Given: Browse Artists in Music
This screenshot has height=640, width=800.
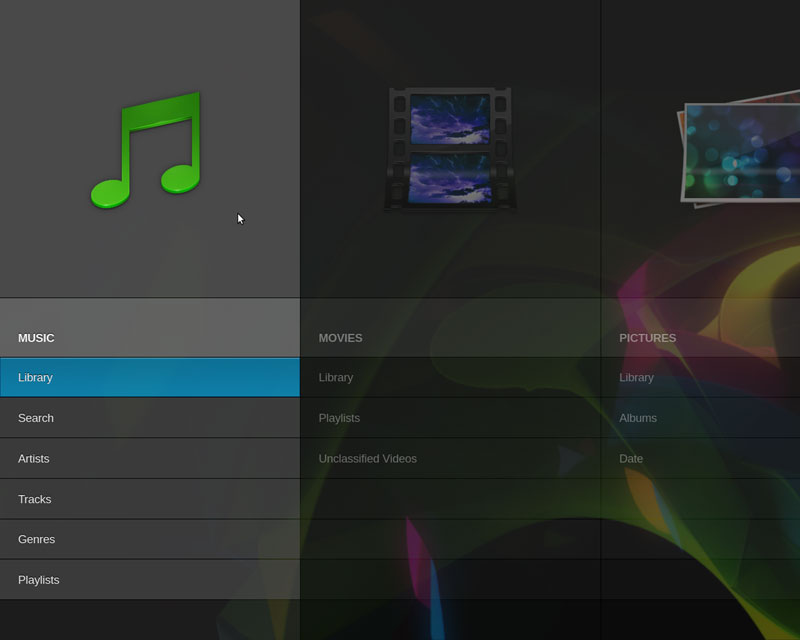Looking at the screenshot, I should 150,458.
